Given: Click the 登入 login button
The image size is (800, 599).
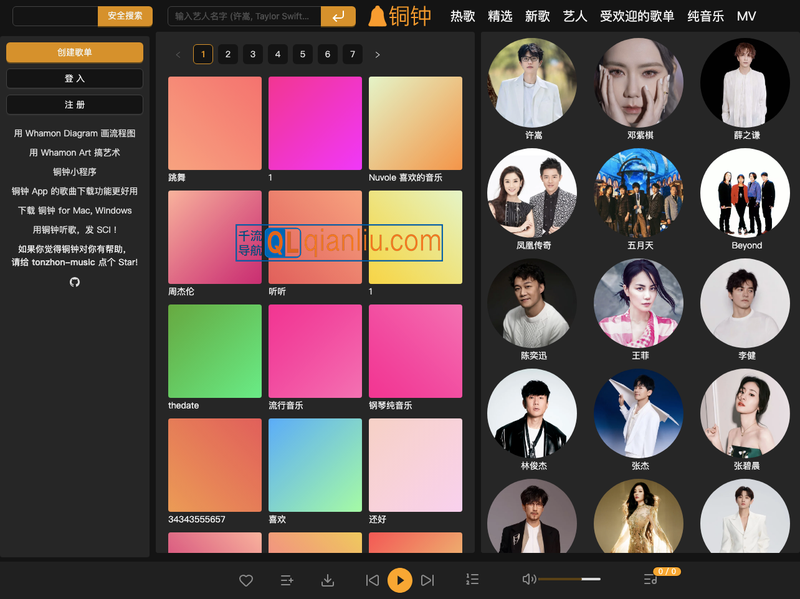Looking at the screenshot, I should tap(74, 78).
